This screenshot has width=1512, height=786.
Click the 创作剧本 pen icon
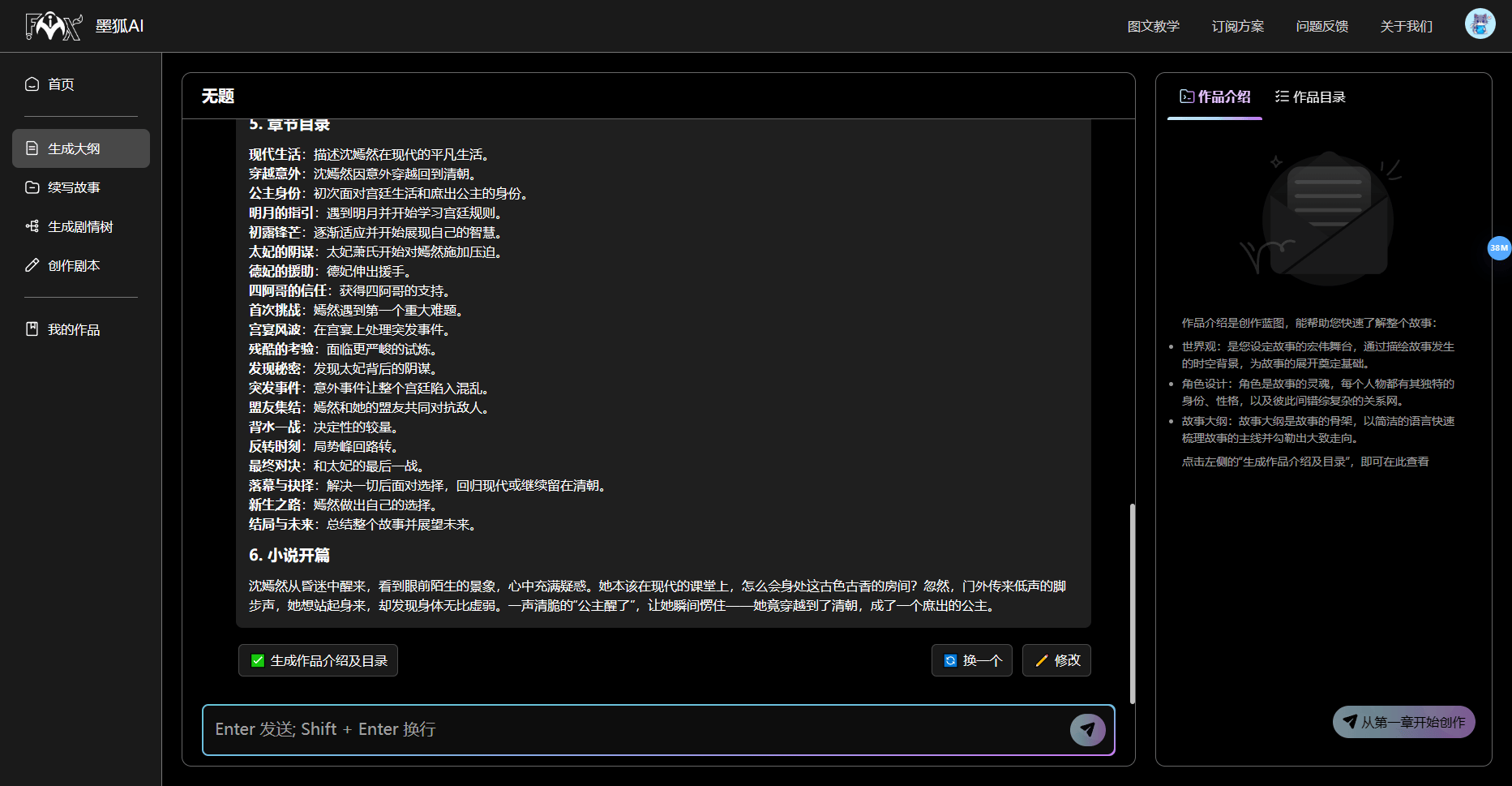(32, 264)
